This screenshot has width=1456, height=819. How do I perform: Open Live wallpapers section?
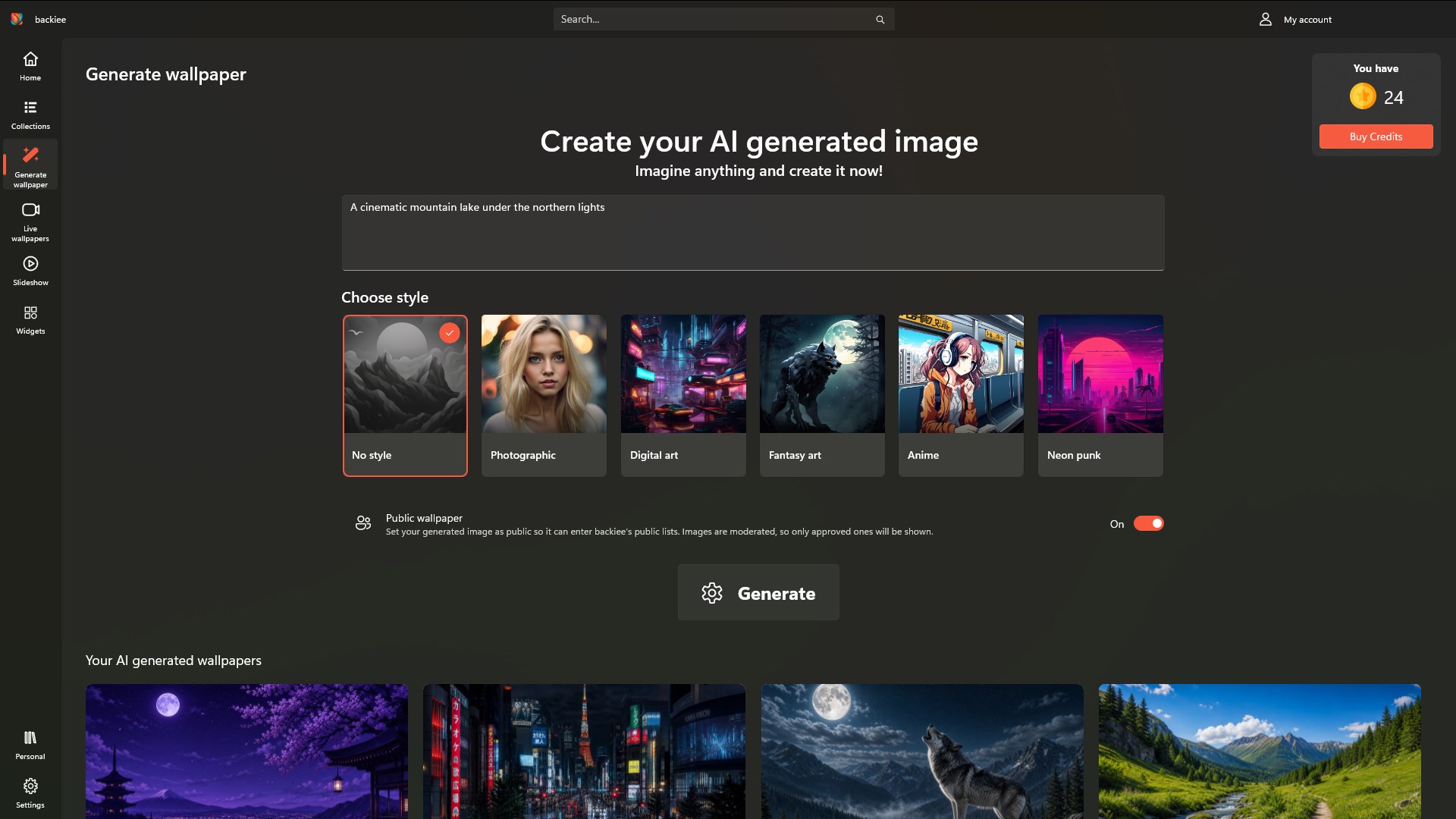tap(30, 221)
